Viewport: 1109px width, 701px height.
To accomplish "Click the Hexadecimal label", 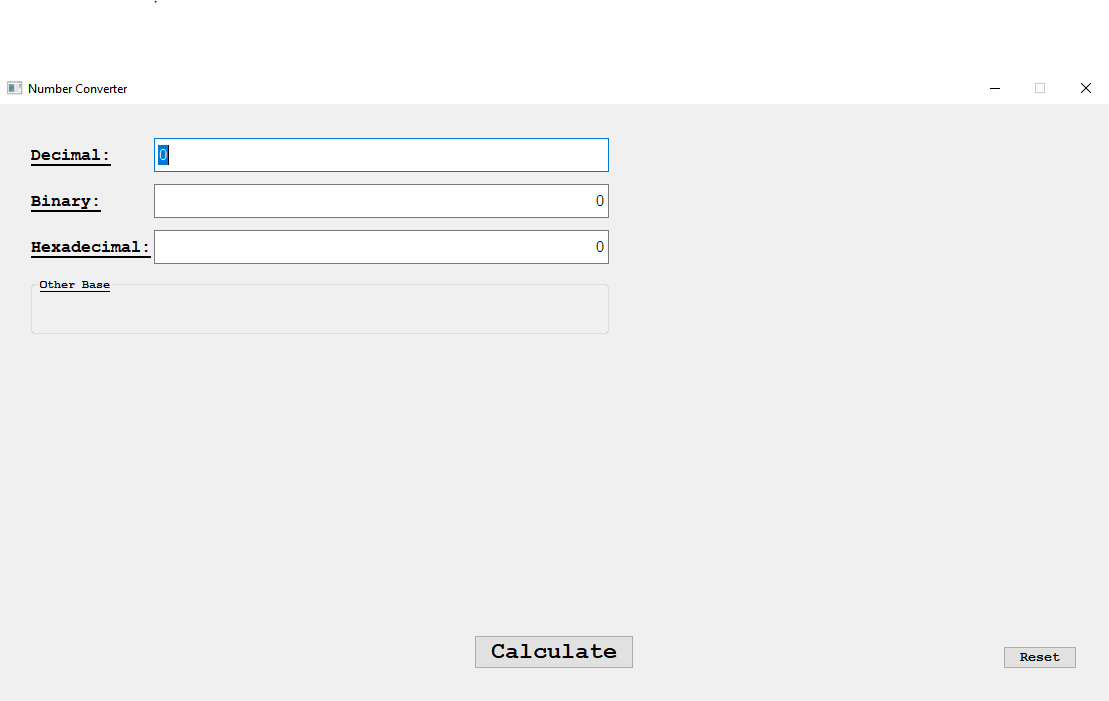I will click(90, 247).
